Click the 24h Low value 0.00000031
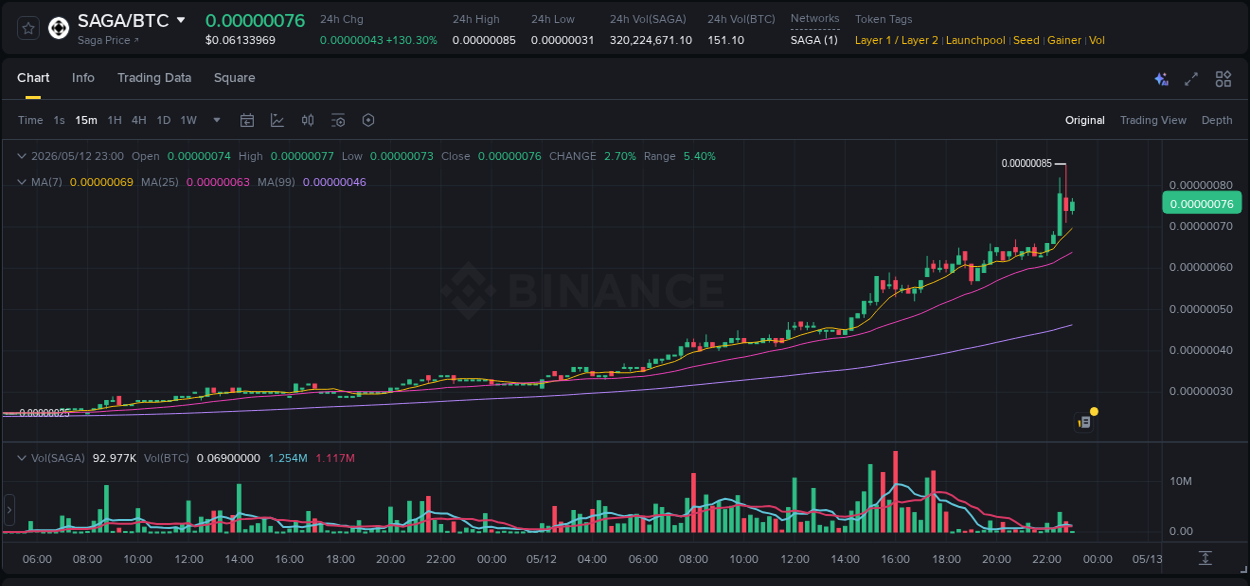Image resolution: width=1250 pixels, height=586 pixels. [x=563, y=40]
